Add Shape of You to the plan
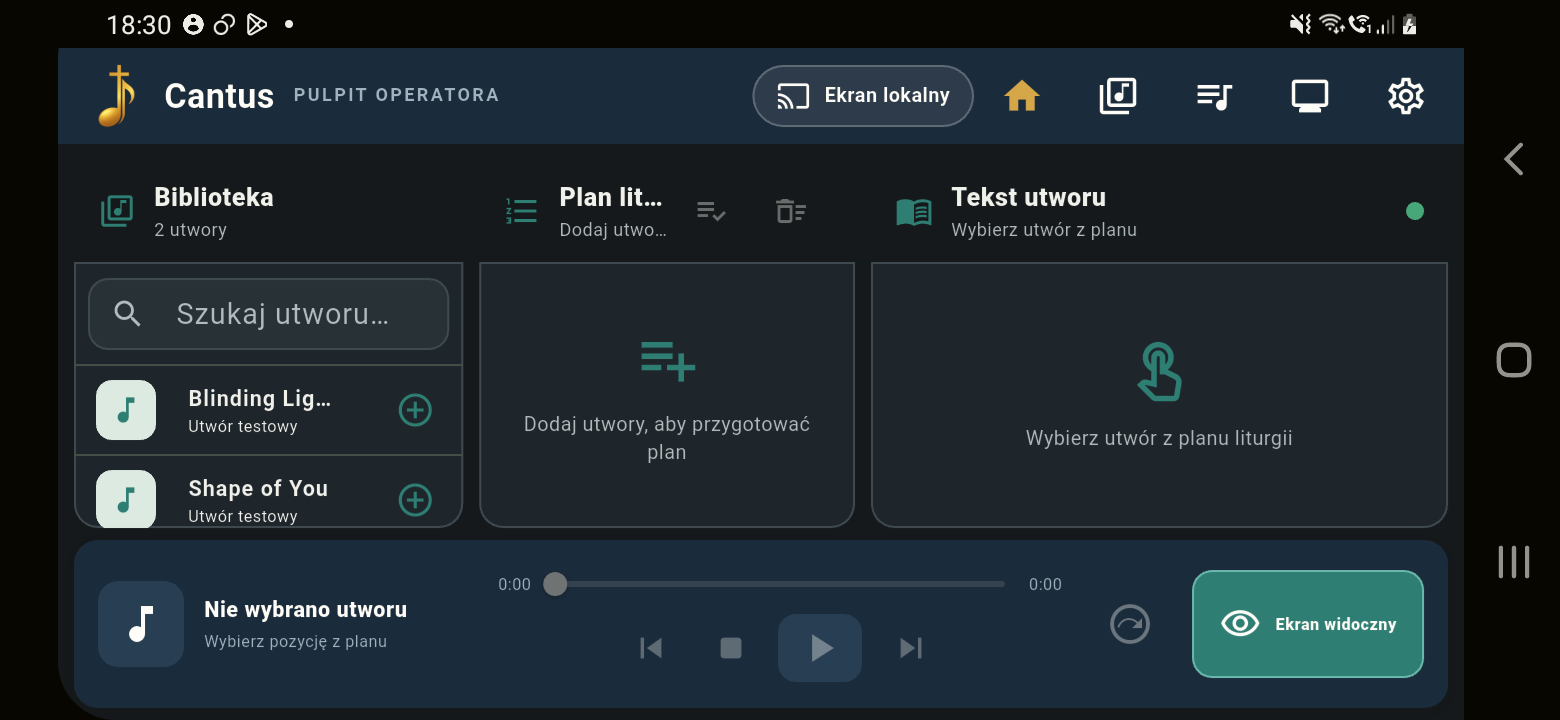The height and width of the screenshot is (720, 1560). coord(415,500)
